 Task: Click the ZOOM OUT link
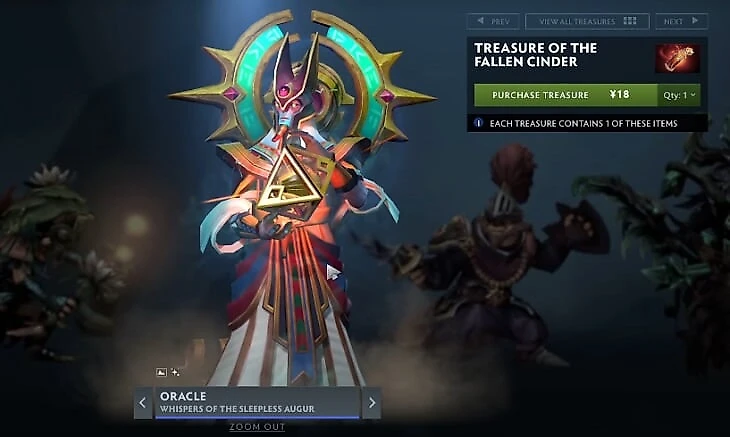coord(257,427)
